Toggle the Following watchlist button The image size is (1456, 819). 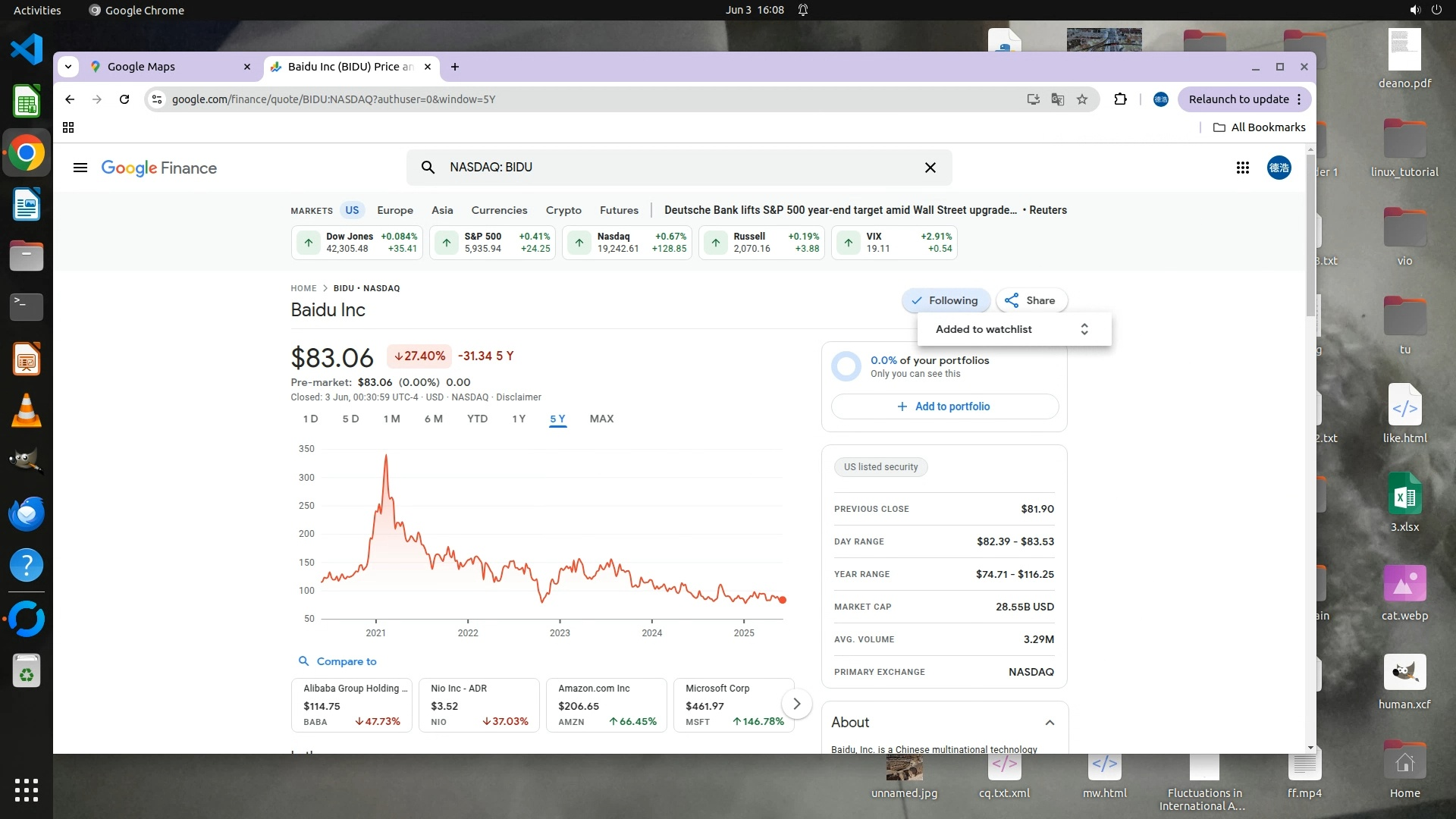pyautogui.click(x=946, y=300)
